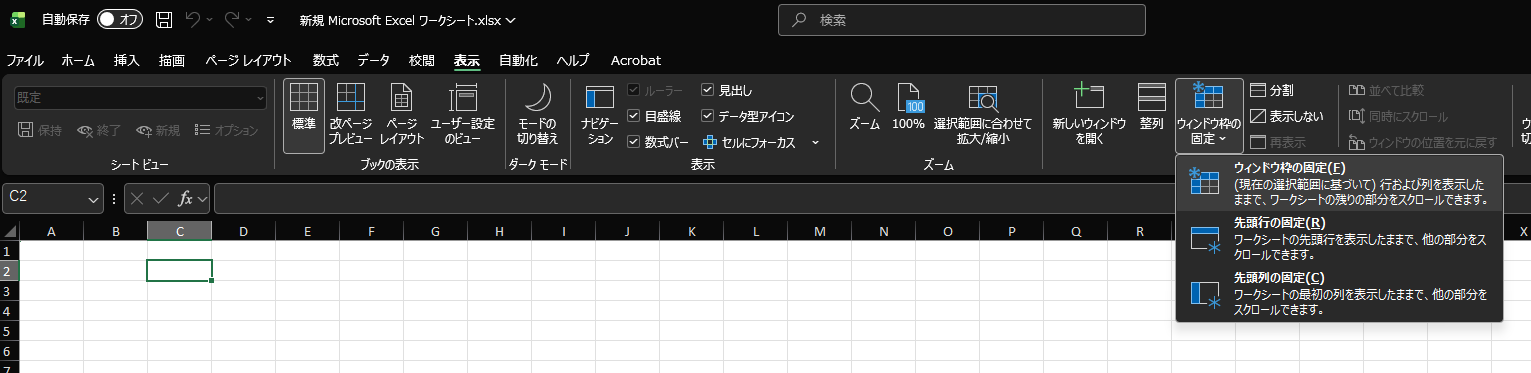Open the セルにフォーカス dropdown arrow
The image size is (1531, 373).
[815, 142]
